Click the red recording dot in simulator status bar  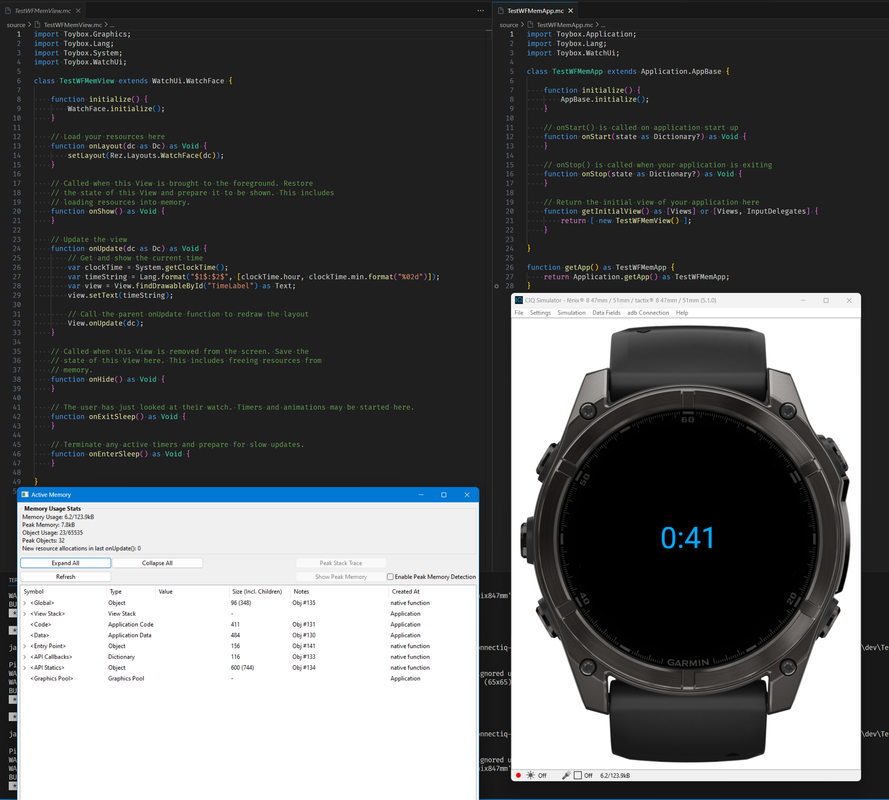tap(518, 775)
